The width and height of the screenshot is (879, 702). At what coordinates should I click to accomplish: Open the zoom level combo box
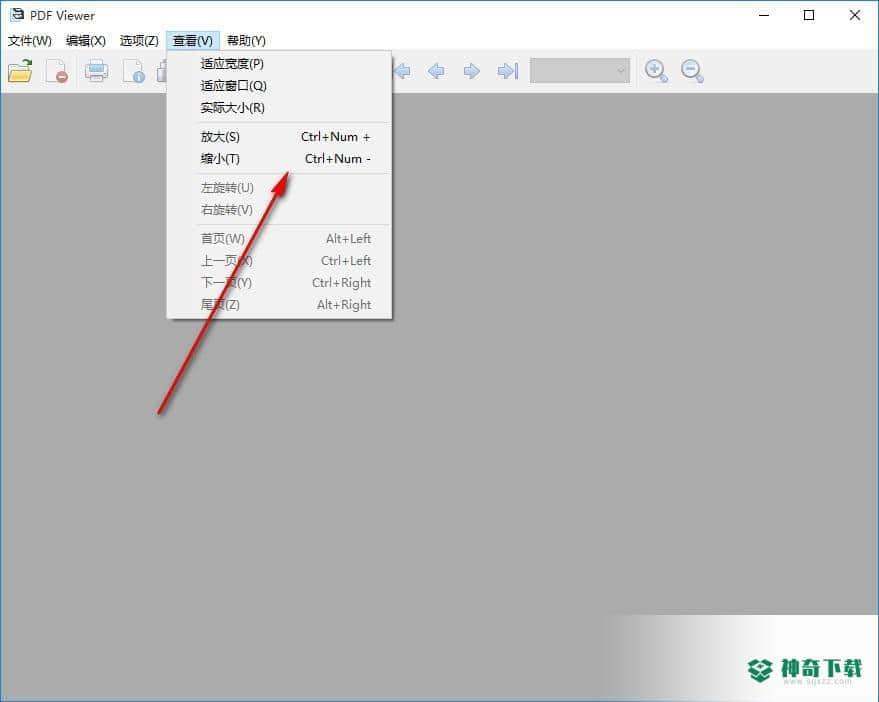click(580, 71)
